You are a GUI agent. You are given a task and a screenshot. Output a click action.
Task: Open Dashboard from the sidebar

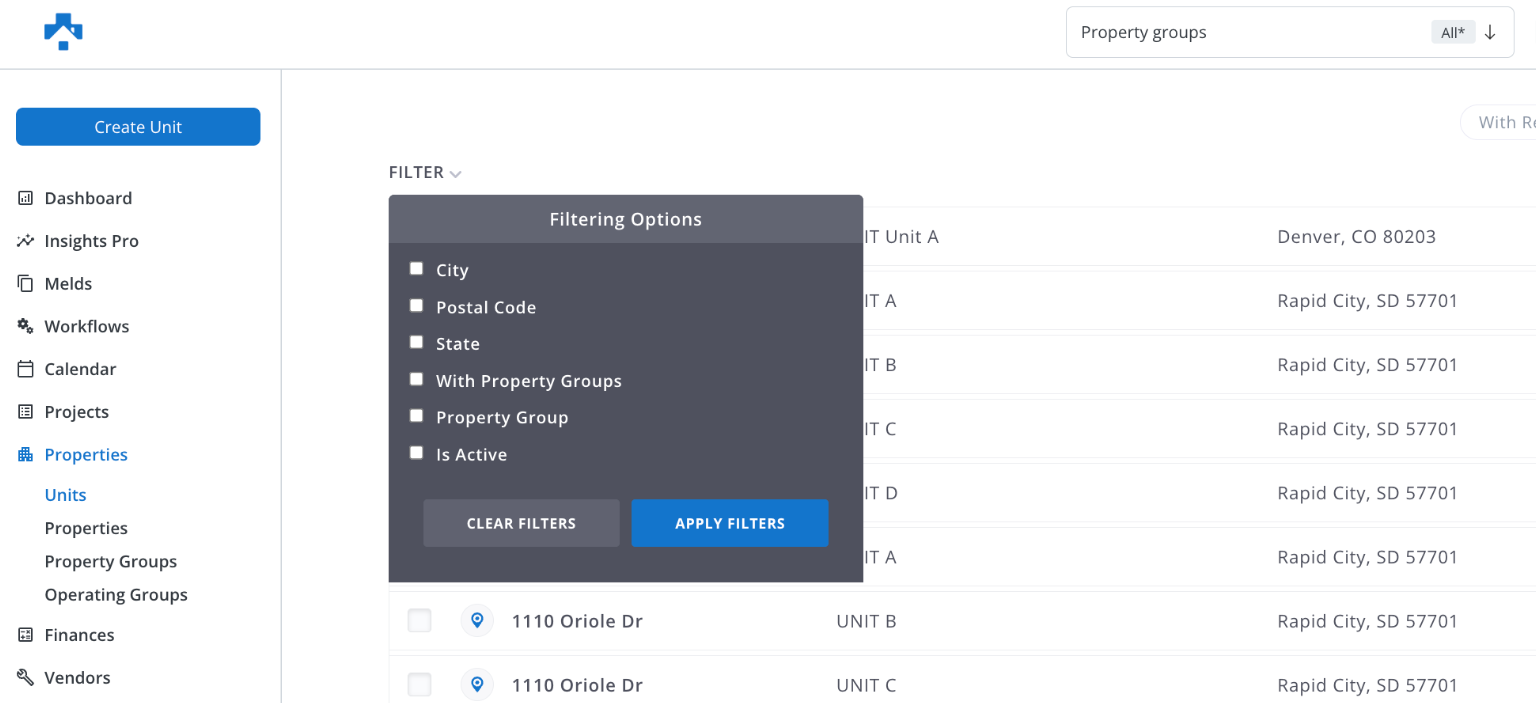click(x=88, y=198)
